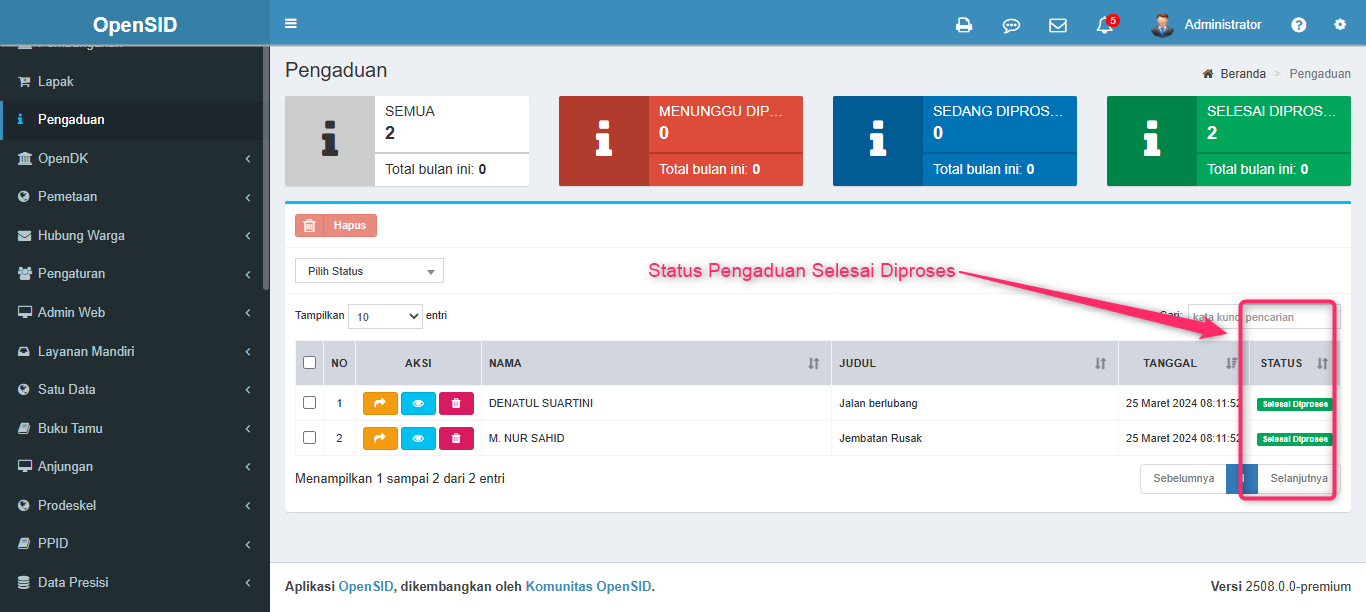Open the notifications bell icon
Screen dimensions: 1366x612
[1105, 25]
